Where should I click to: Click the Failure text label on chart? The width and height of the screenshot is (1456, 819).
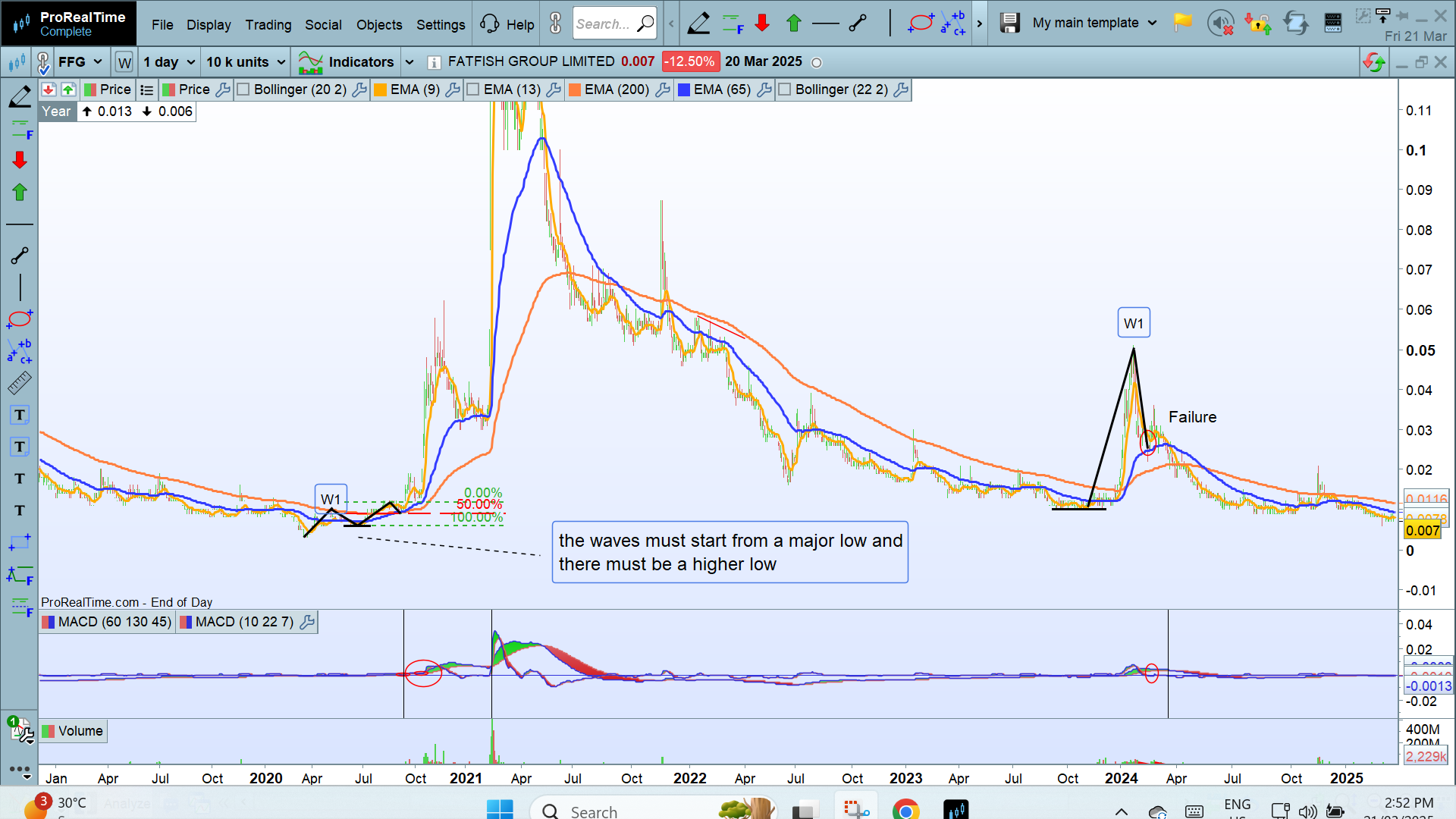coord(1192,417)
